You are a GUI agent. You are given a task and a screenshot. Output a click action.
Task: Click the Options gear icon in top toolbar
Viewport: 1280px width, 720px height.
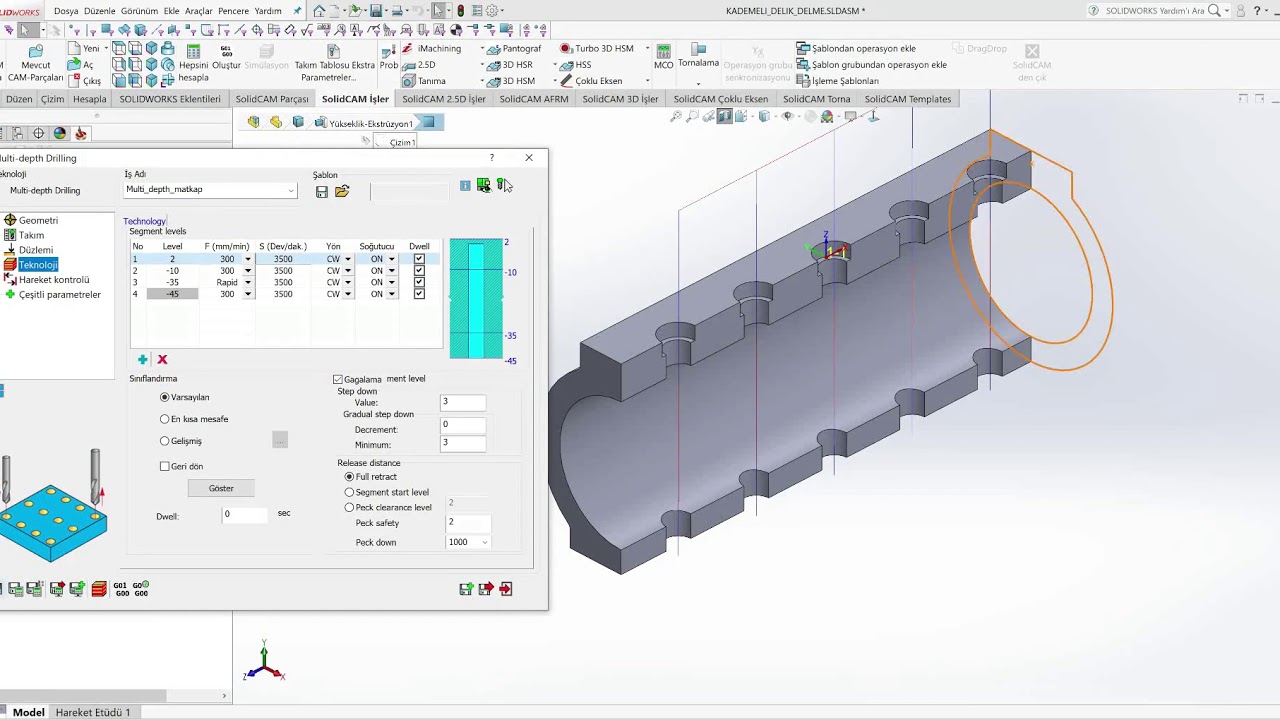pos(492,11)
